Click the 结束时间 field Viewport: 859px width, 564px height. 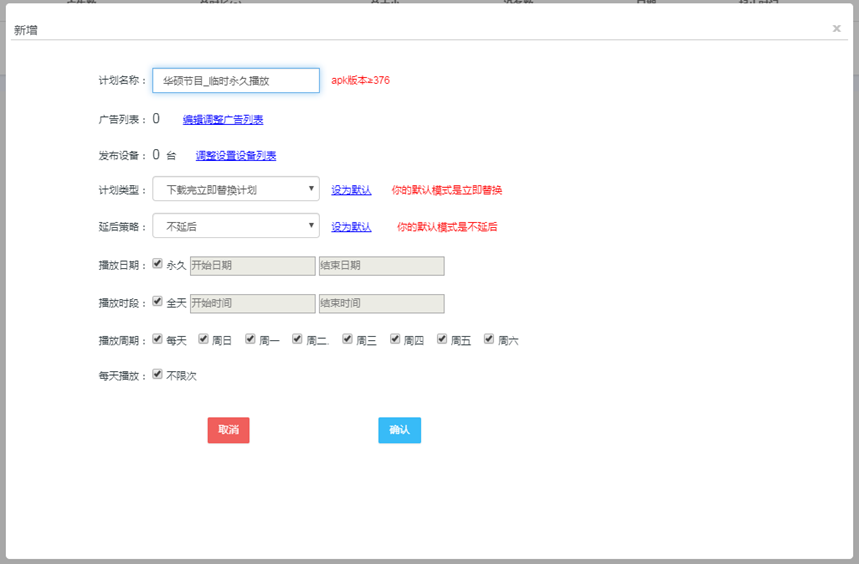tap(381, 303)
